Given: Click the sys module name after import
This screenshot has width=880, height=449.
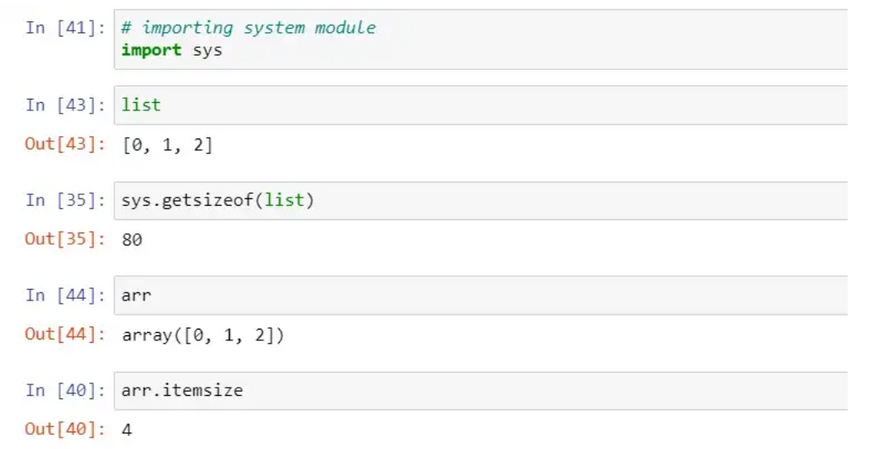Looking at the screenshot, I should [206, 49].
